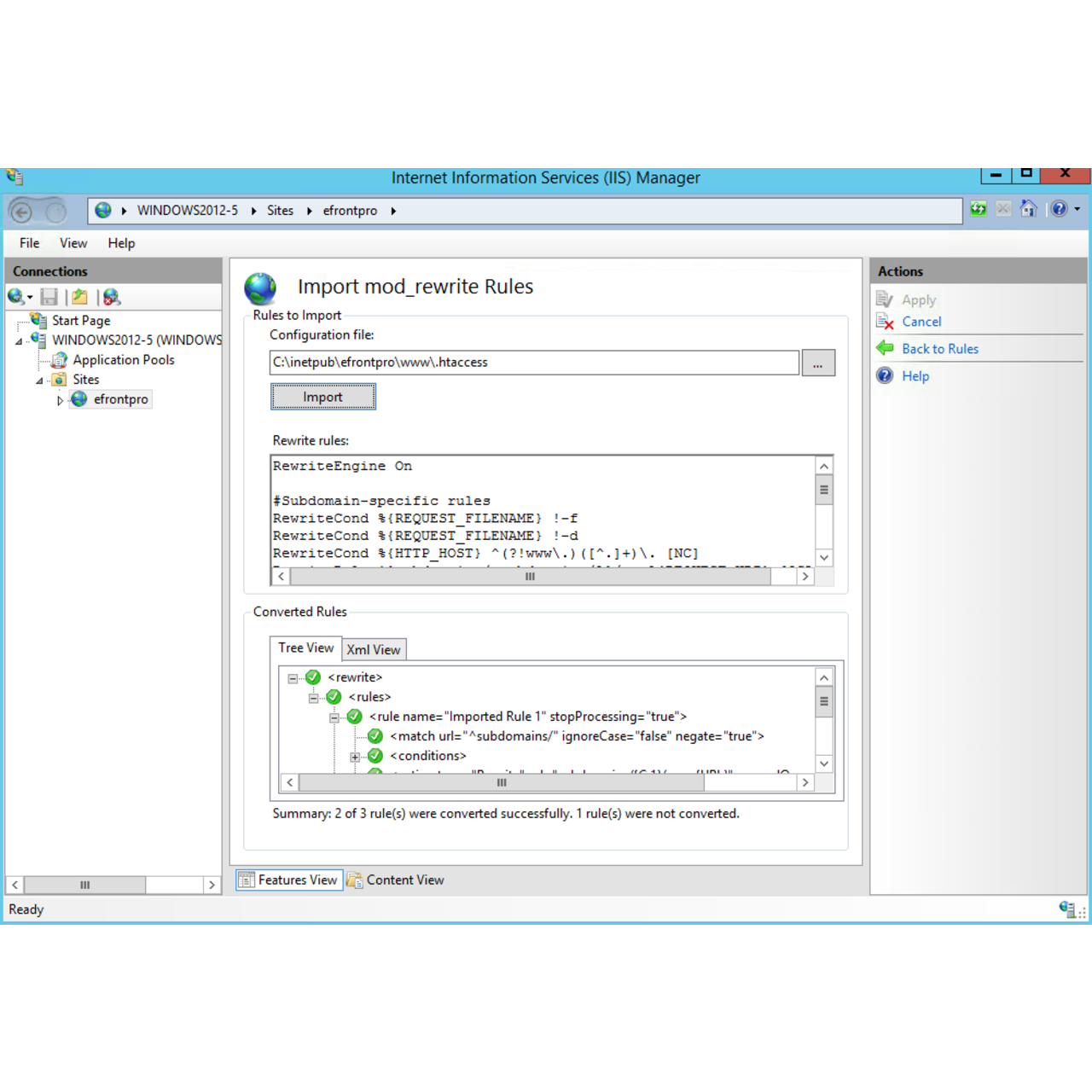The width and height of the screenshot is (1092, 1092).
Task: Click the save icon in Connections toolbar
Action: [49, 297]
